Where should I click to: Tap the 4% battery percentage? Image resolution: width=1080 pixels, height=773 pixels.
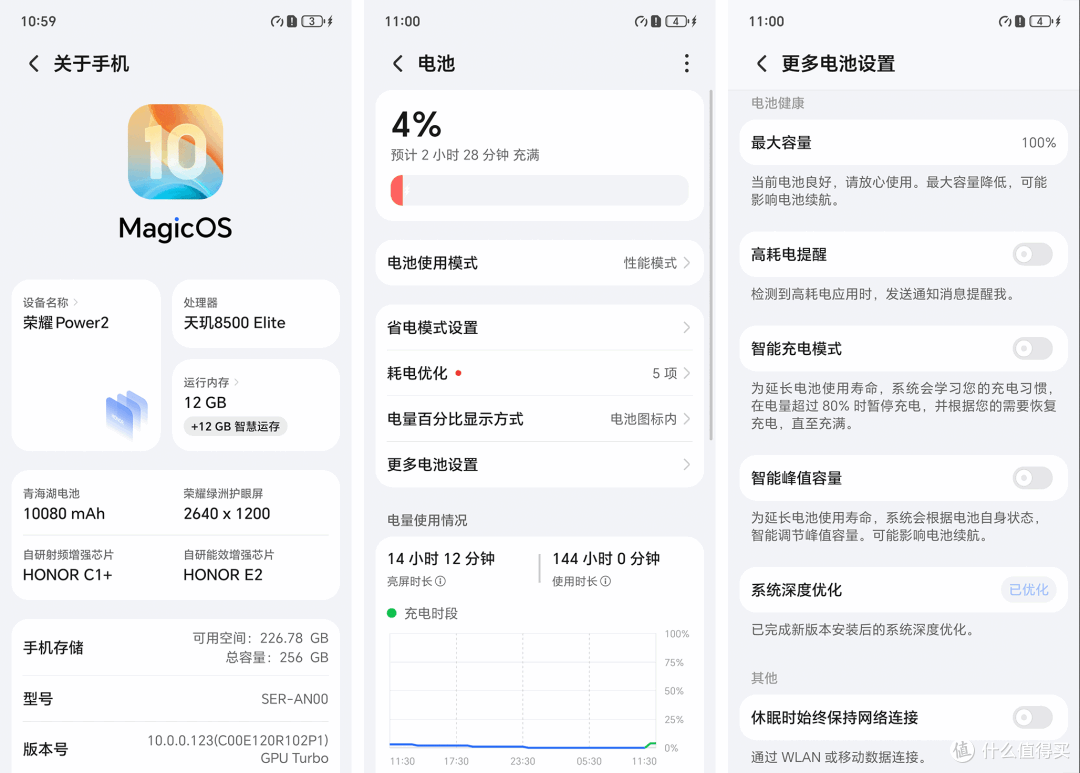pyautogui.click(x=417, y=125)
